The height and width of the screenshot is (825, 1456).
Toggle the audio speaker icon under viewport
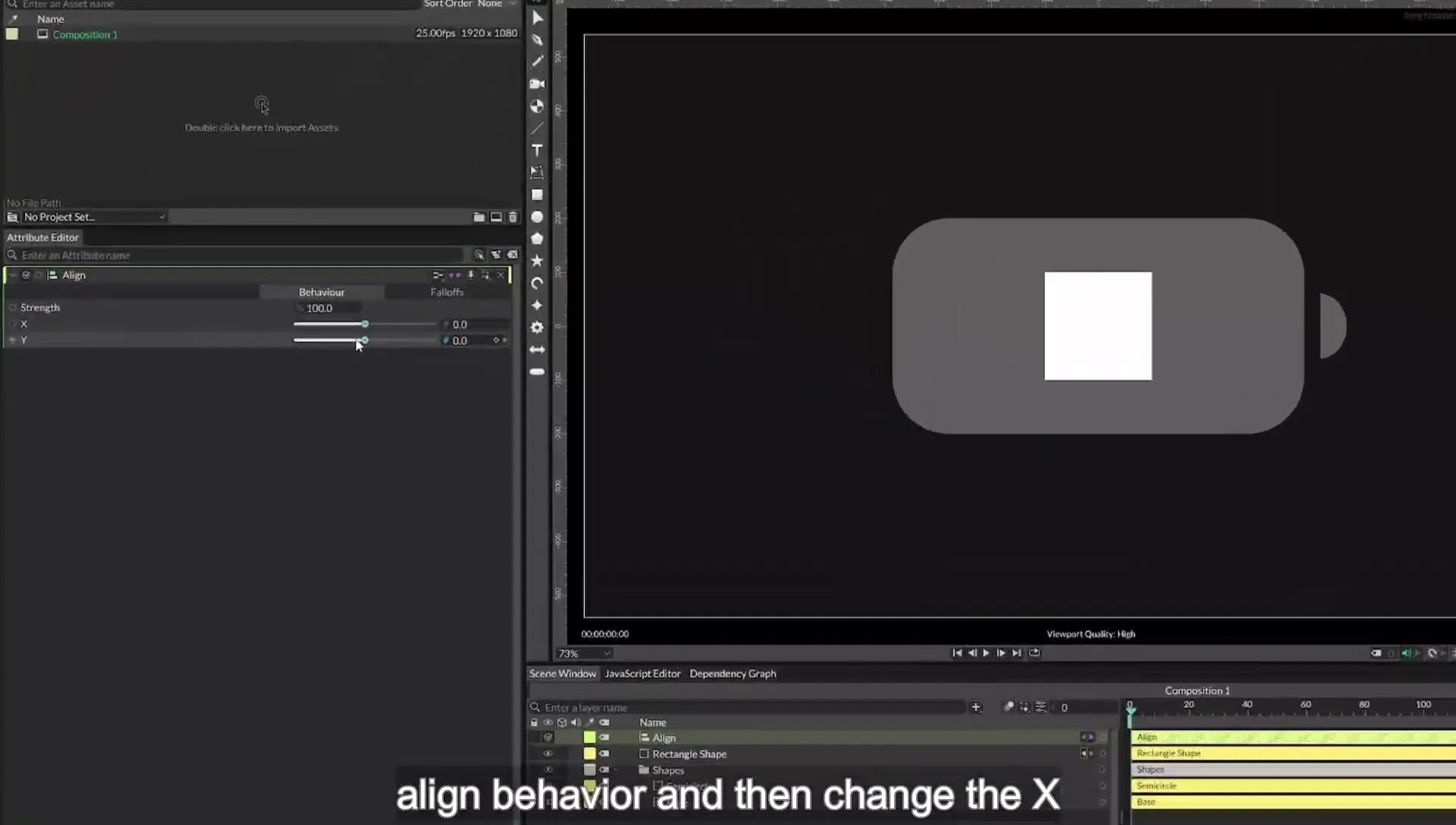point(1406,653)
